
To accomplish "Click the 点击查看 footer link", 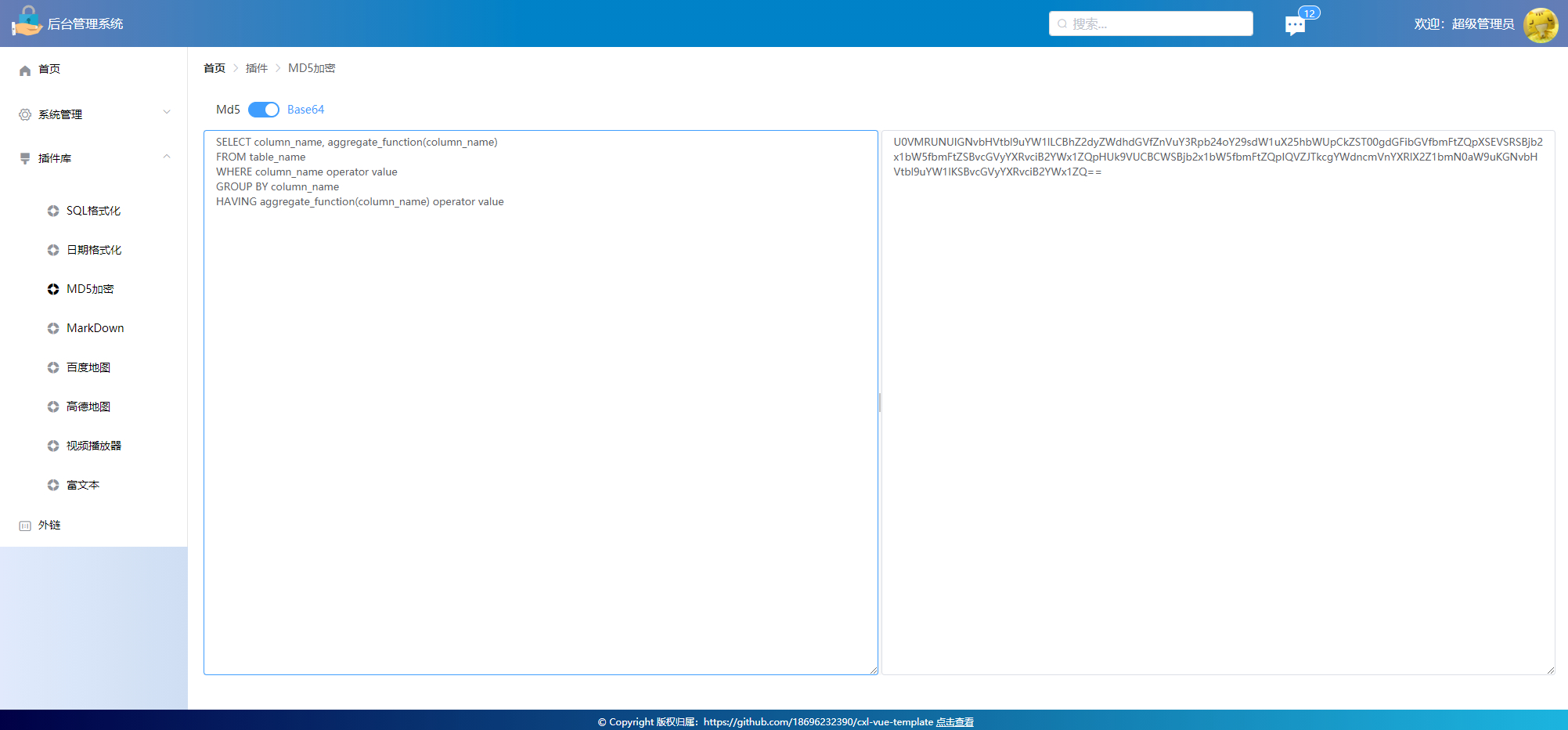I will click(x=955, y=722).
